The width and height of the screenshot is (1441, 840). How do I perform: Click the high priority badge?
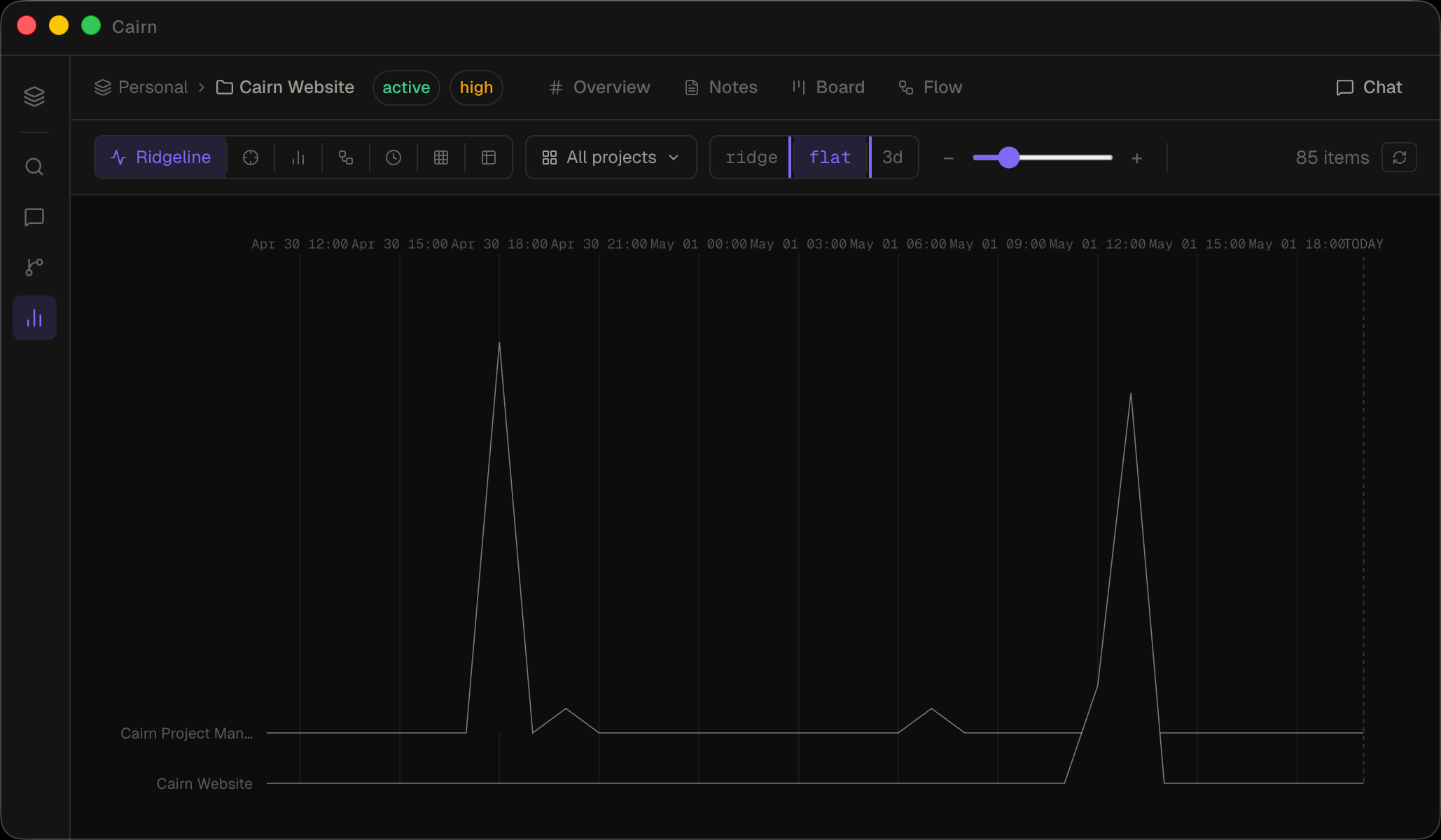click(x=476, y=87)
